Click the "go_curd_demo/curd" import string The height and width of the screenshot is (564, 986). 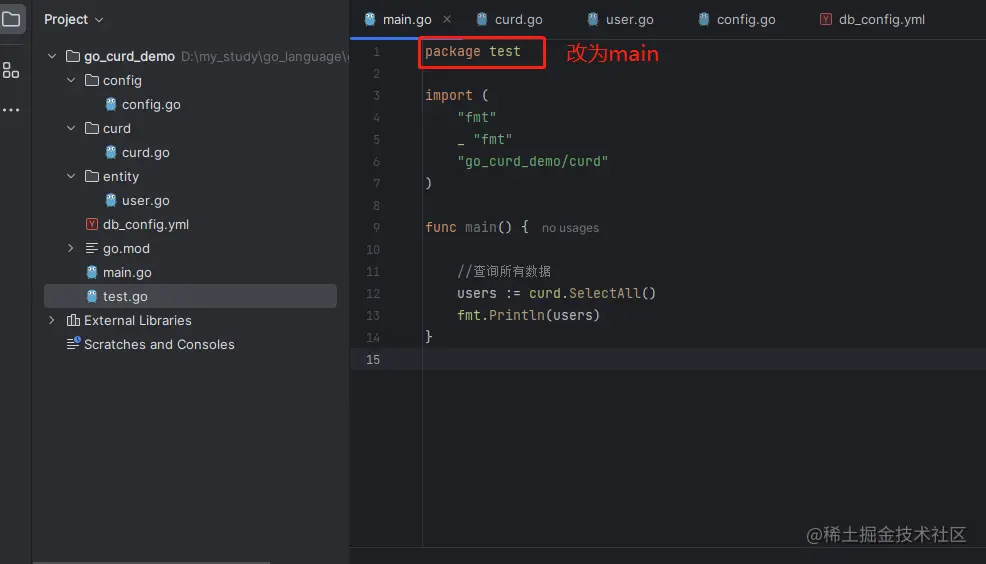pyautogui.click(x=533, y=162)
